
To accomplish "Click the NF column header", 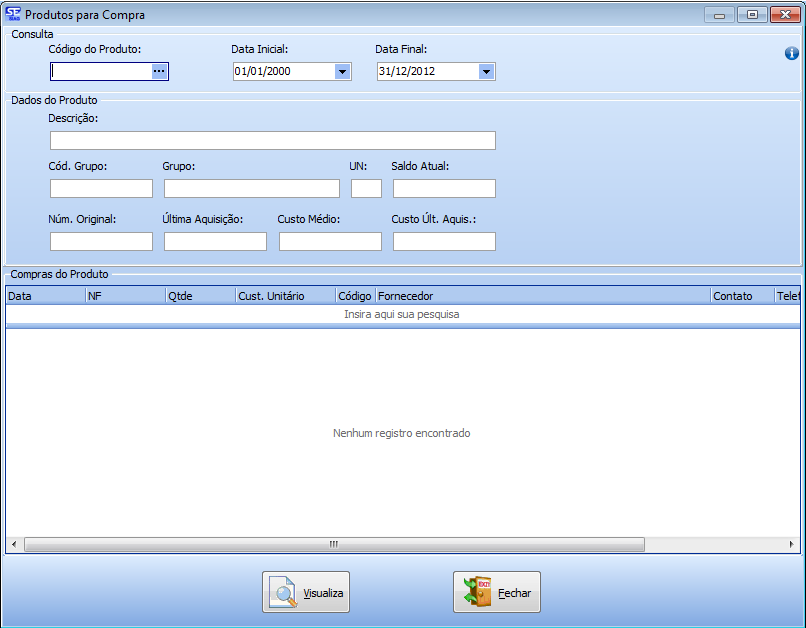I will click(125, 296).
